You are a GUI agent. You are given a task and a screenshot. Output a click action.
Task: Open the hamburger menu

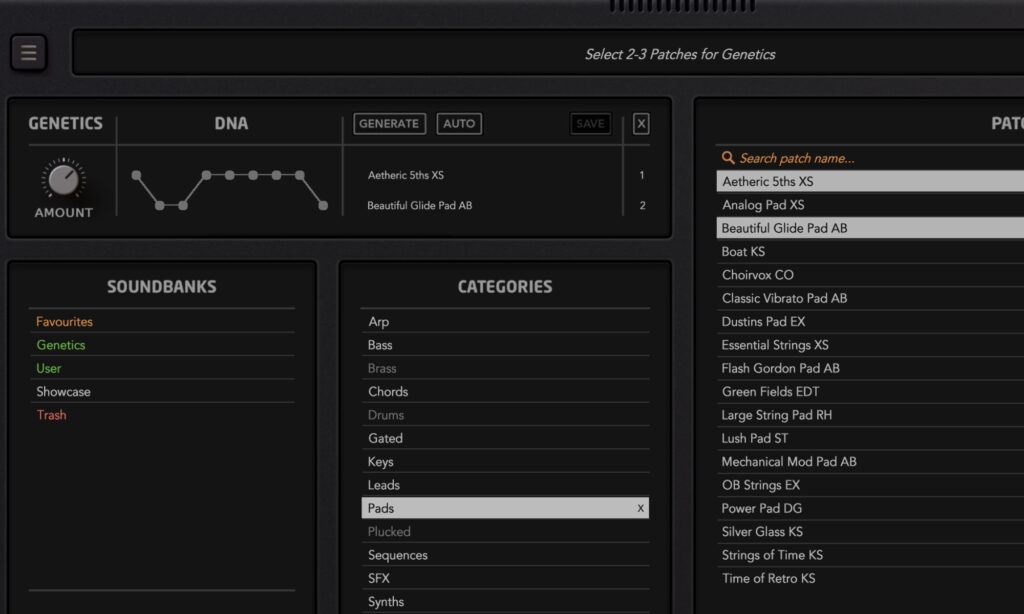pyautogui.click(x=29, y=53)
